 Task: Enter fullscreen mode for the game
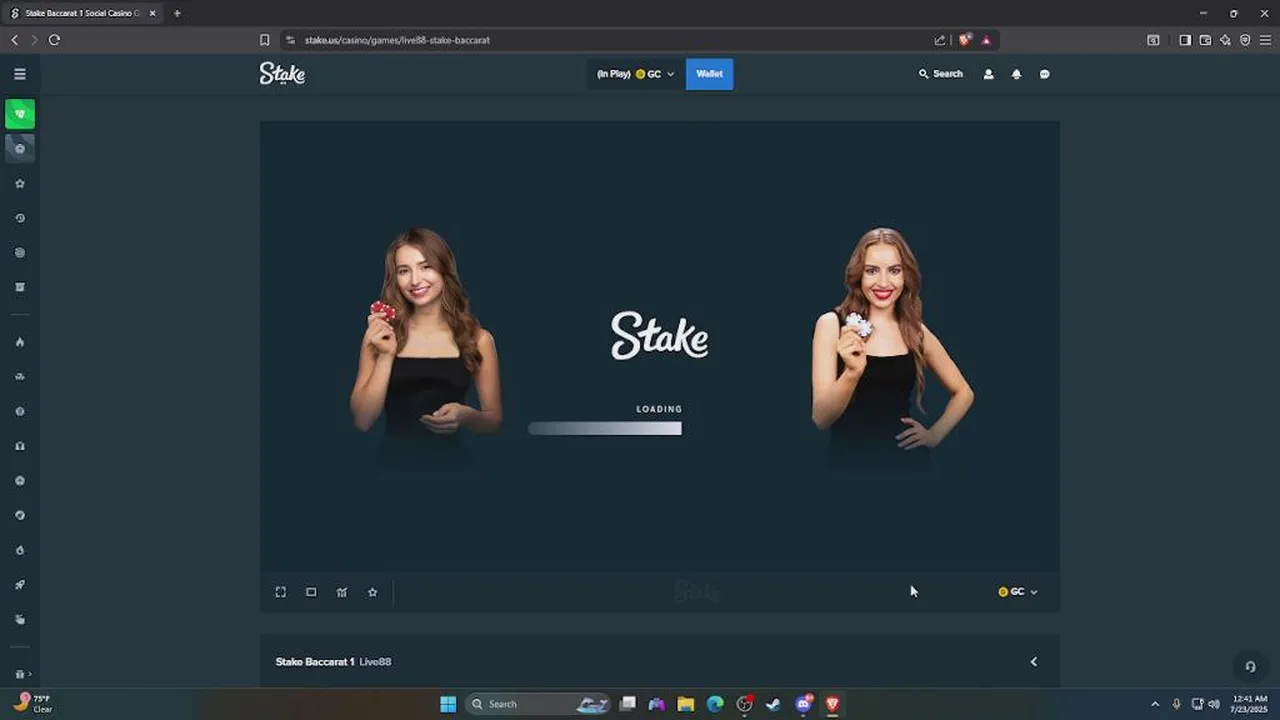(x=281, y=592)
